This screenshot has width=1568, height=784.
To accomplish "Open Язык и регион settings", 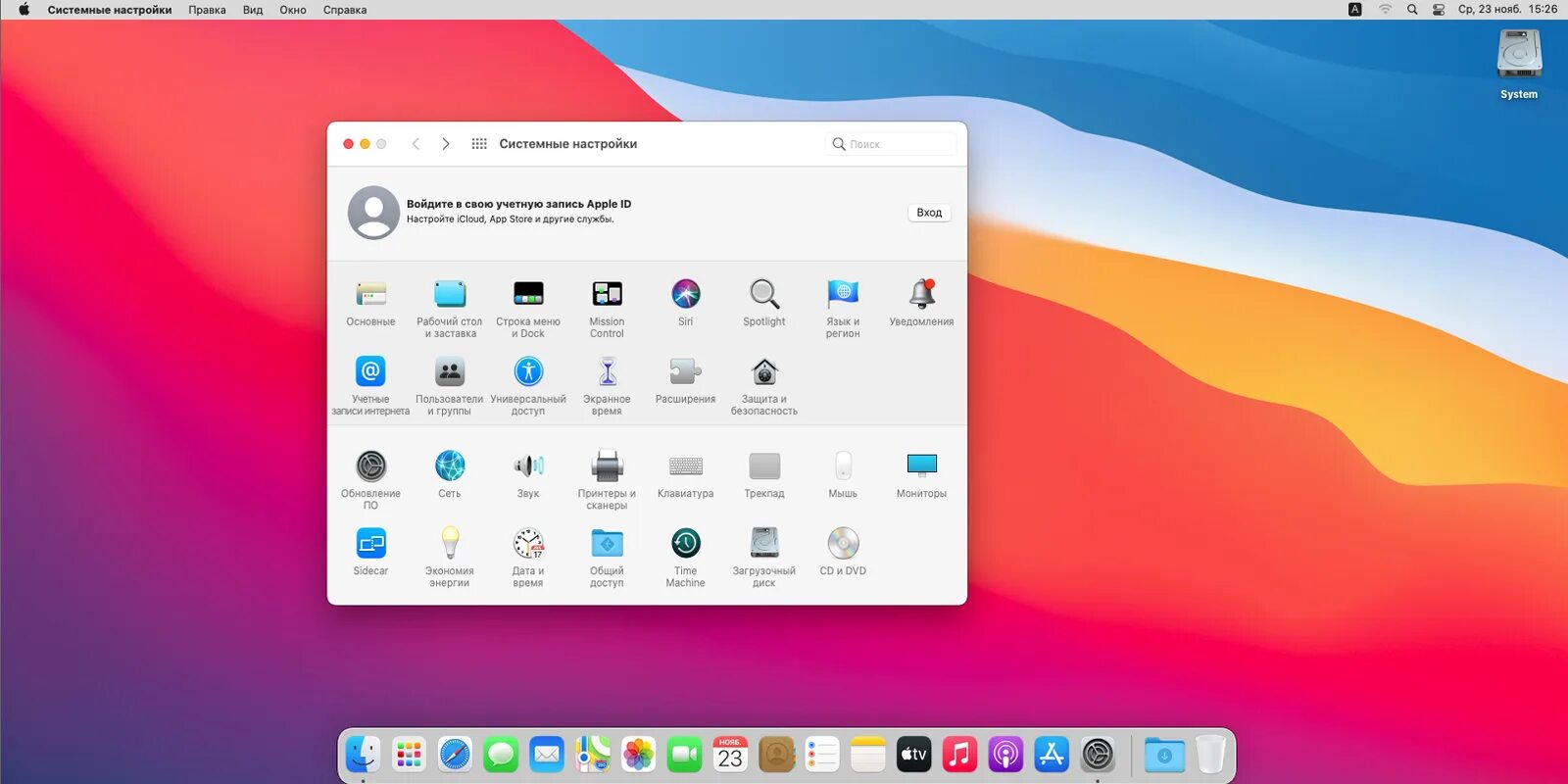I will 843,308.
